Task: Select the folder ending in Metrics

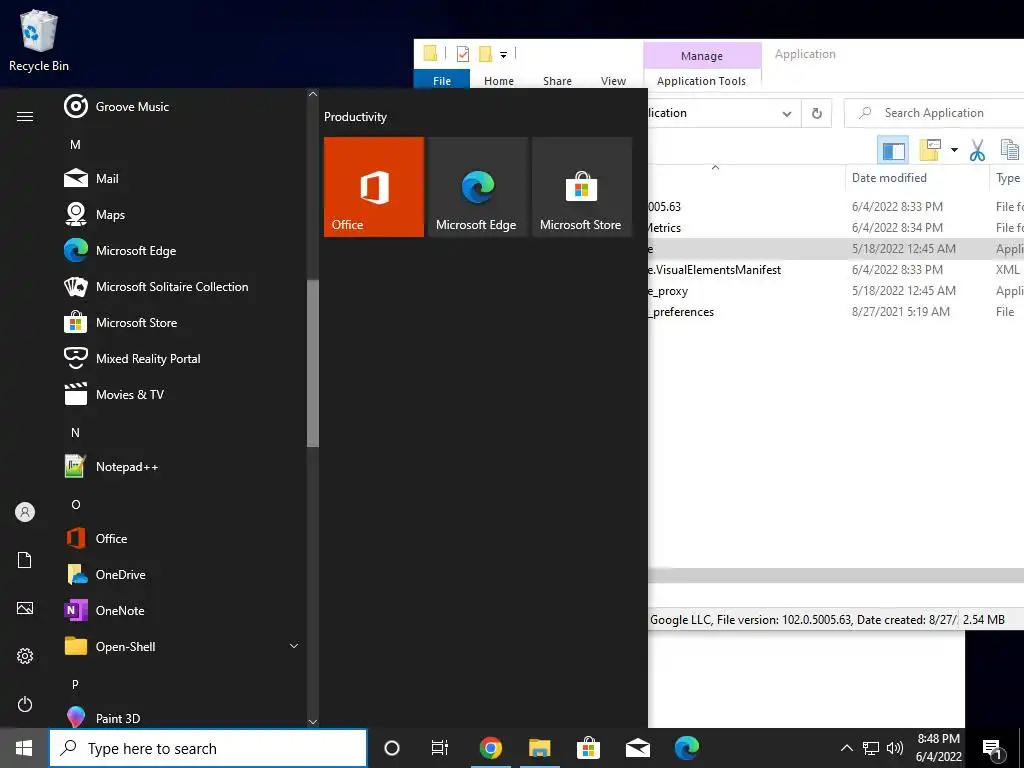Action: 836,227
